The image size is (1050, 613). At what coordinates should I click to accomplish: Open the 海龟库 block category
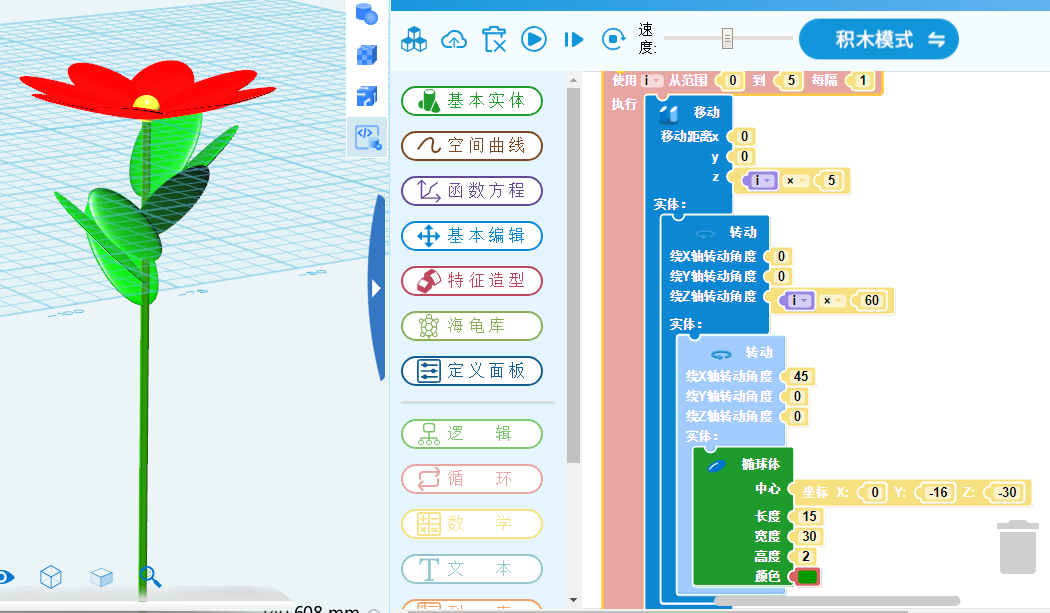[471, 326]
